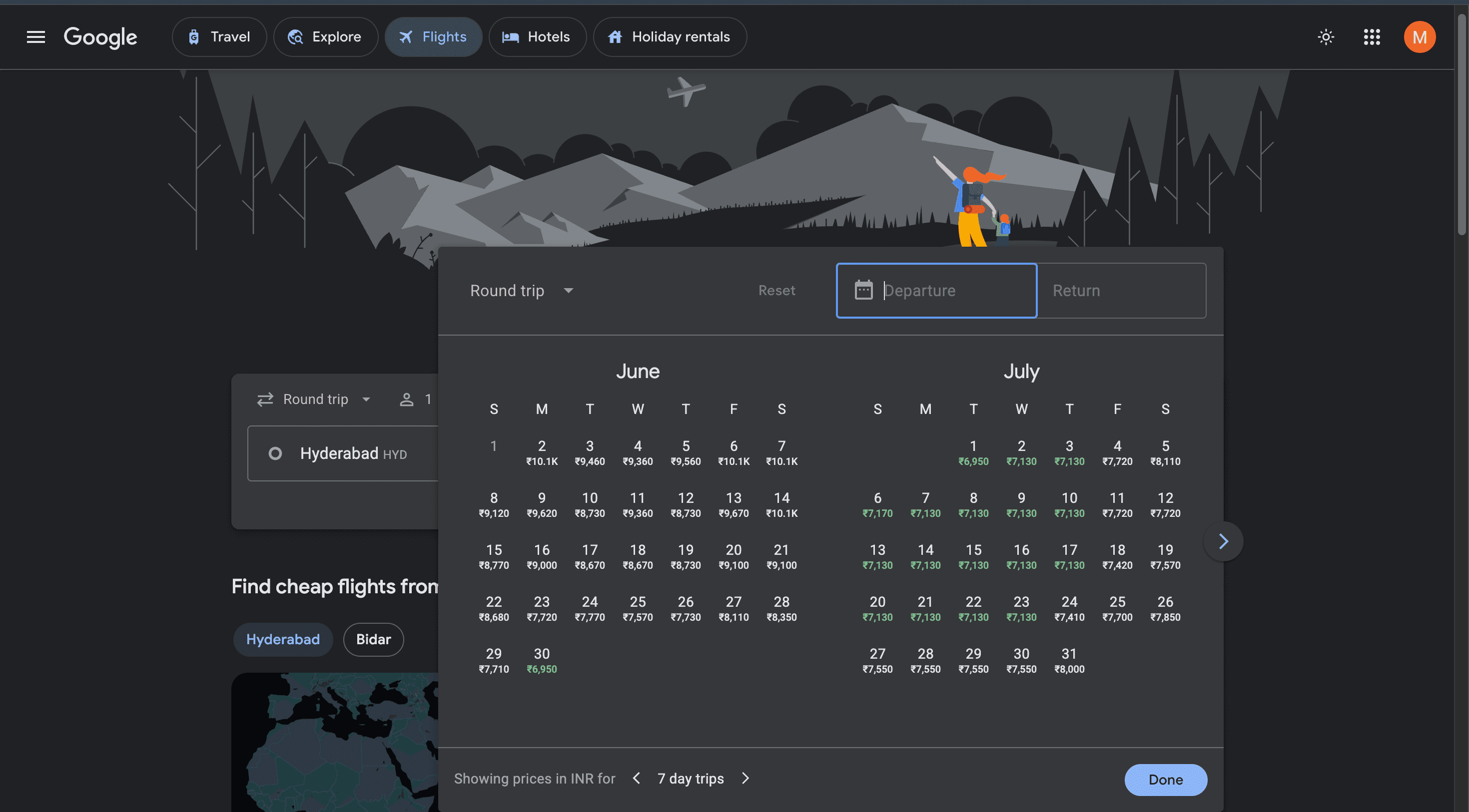Open the passenger count selector
This screenshot has height=812, width=1469.
[x=416, y=400]
